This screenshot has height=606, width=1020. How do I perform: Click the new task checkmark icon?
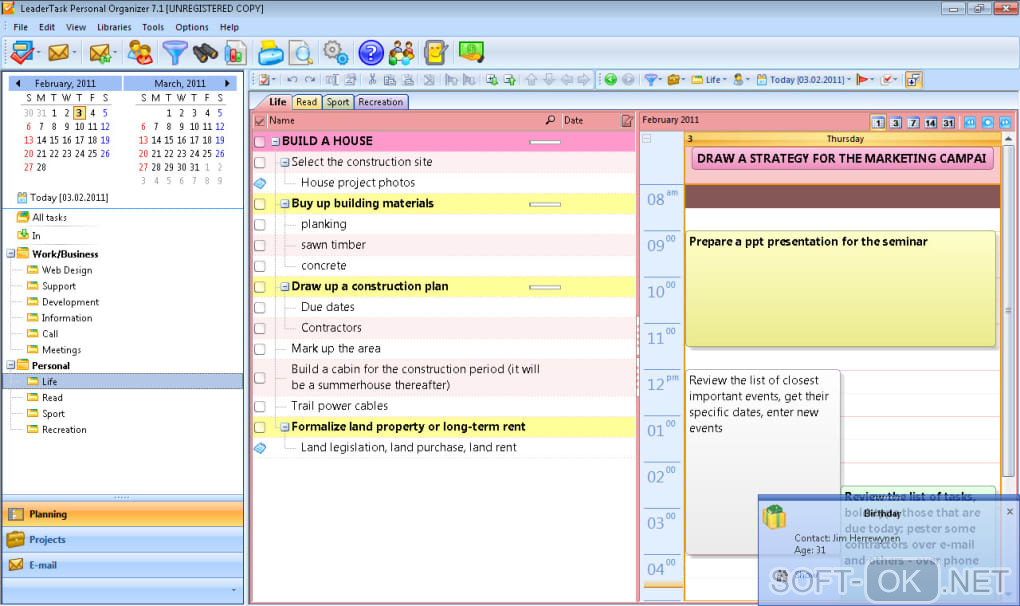pyautogui.click(x=21, y=53)
